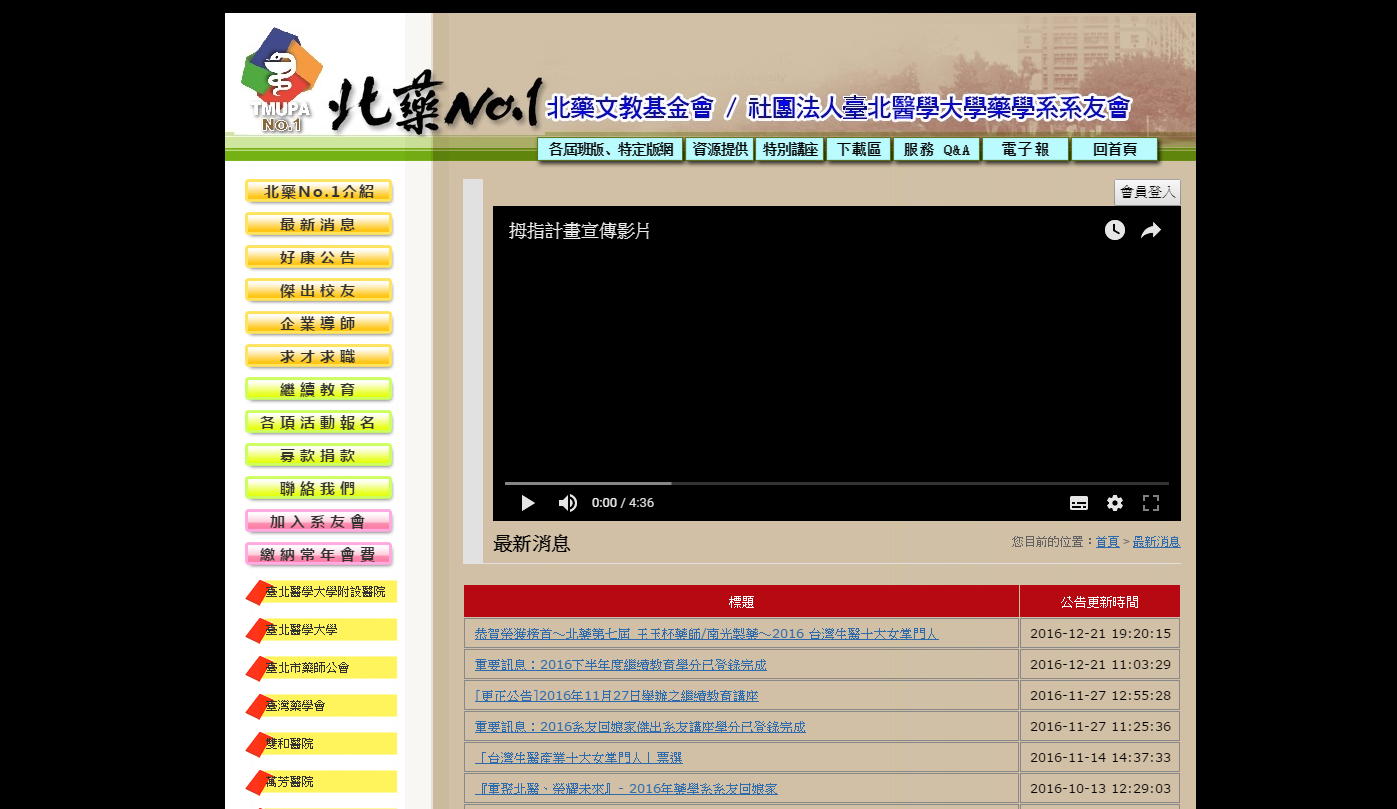Open video settings gear icon
This screenshot has width=1397, height=809.
pyautogui.click(x=1115, y=503)
